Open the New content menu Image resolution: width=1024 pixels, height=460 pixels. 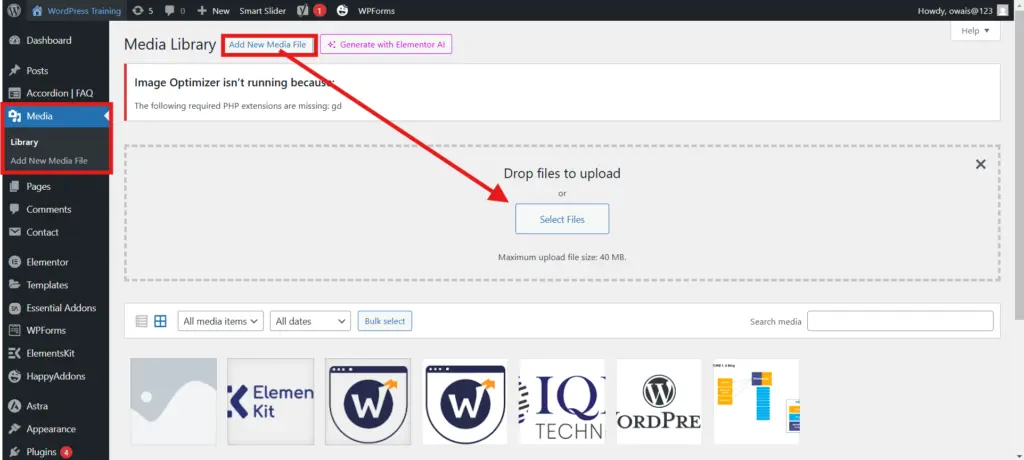click(x=213, y=10)
